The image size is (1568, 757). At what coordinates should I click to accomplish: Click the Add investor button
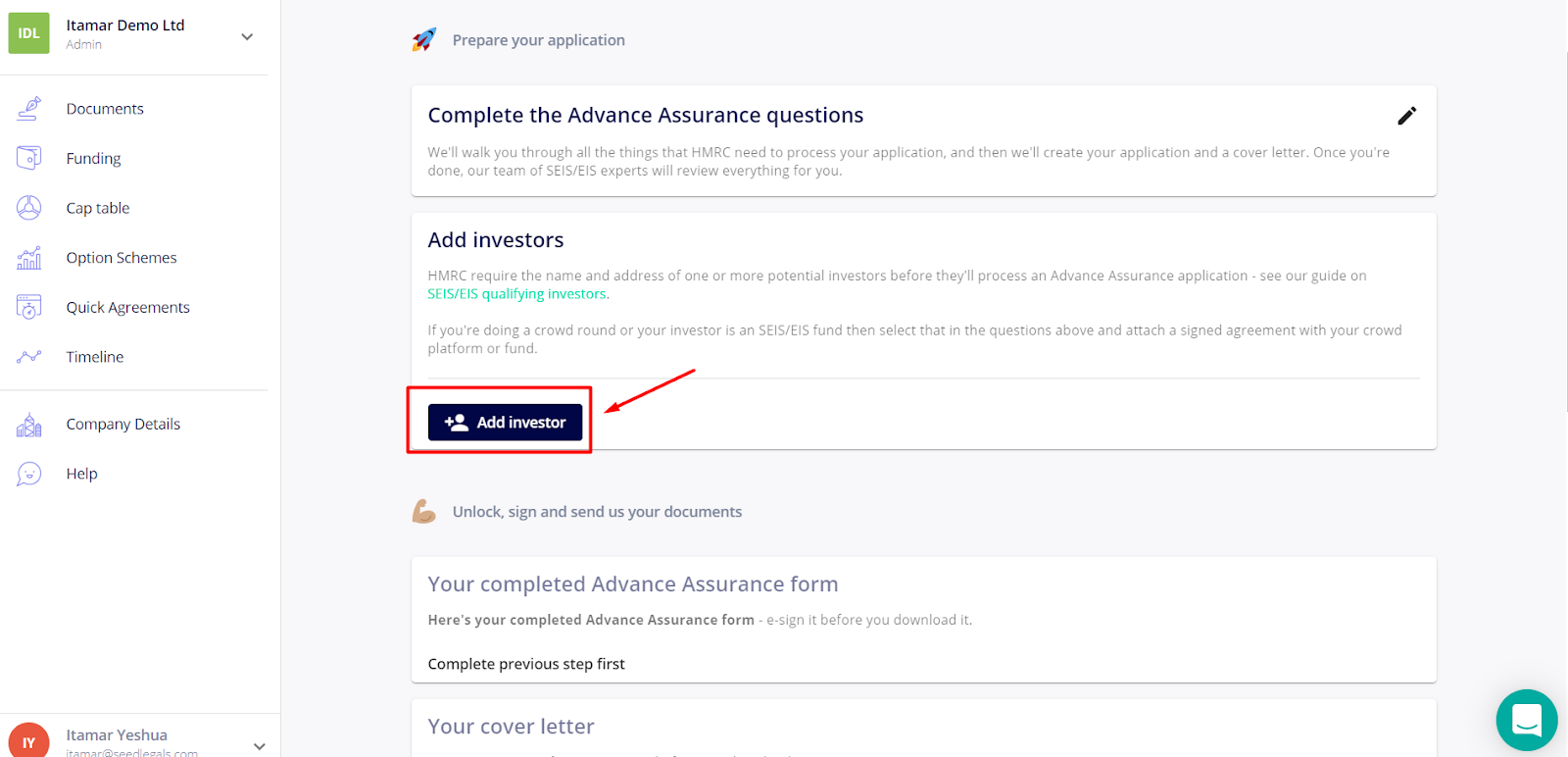(505, 423)
